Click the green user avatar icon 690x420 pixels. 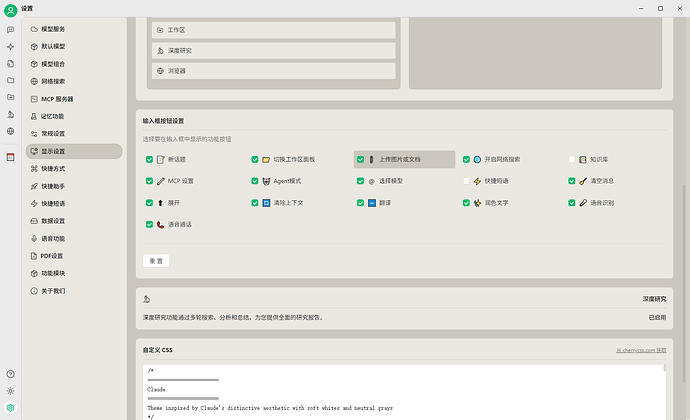(11, 10)
